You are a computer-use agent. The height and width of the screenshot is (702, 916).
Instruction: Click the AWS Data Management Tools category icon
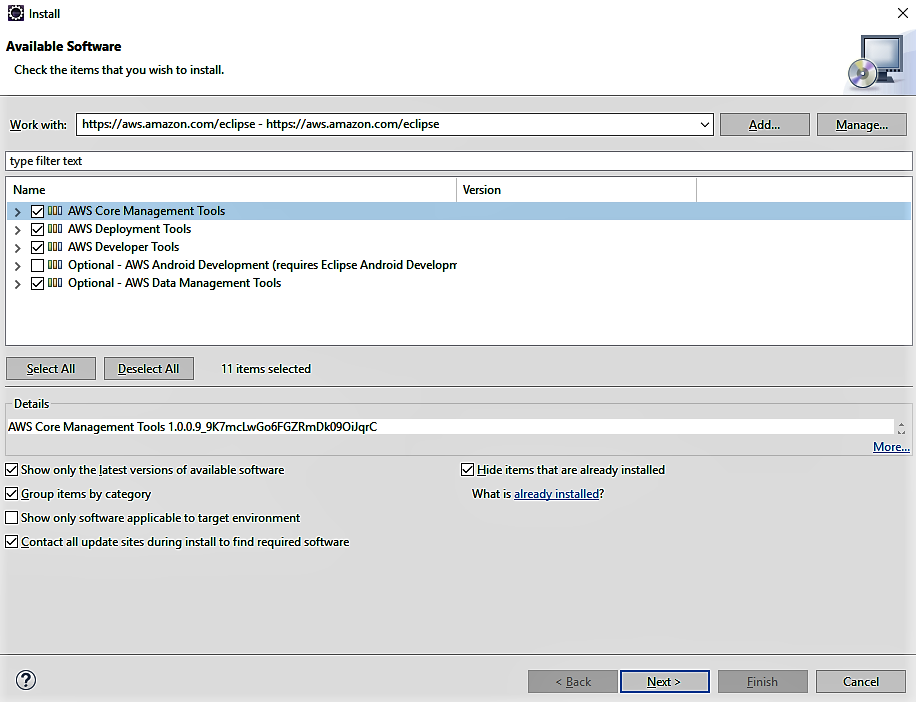[55, 283]
